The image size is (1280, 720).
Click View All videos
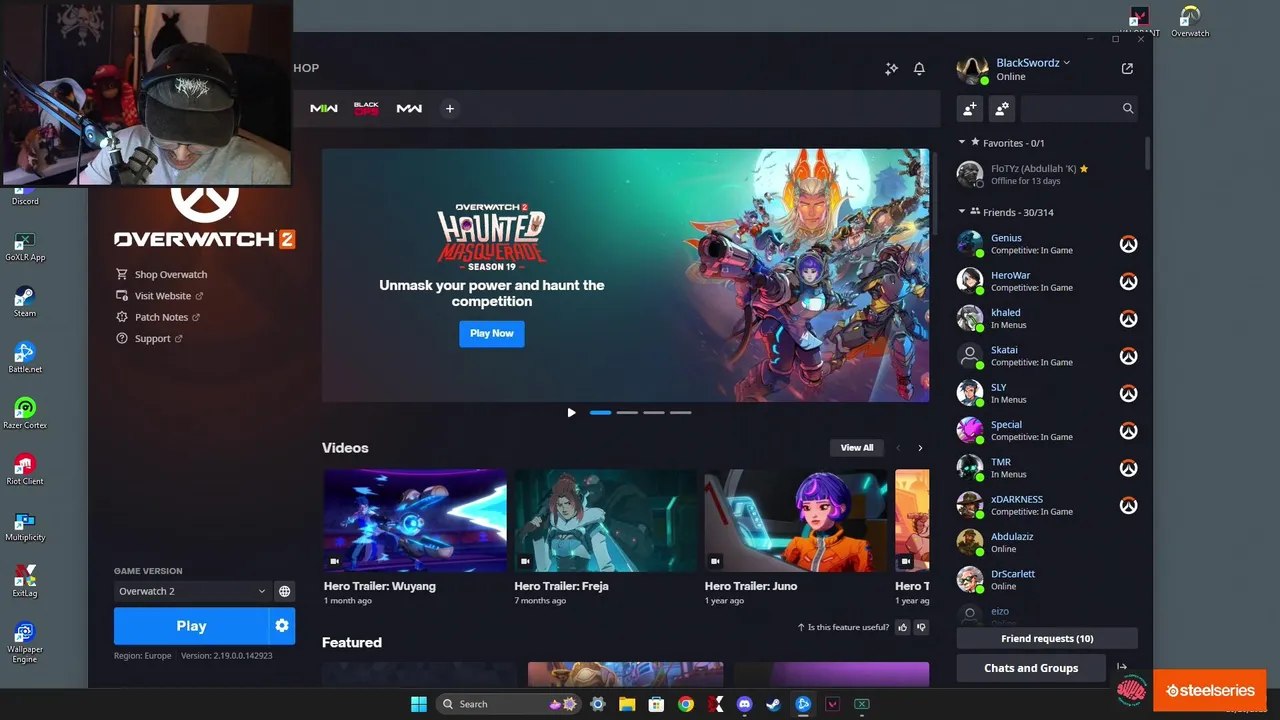point(857,448)
